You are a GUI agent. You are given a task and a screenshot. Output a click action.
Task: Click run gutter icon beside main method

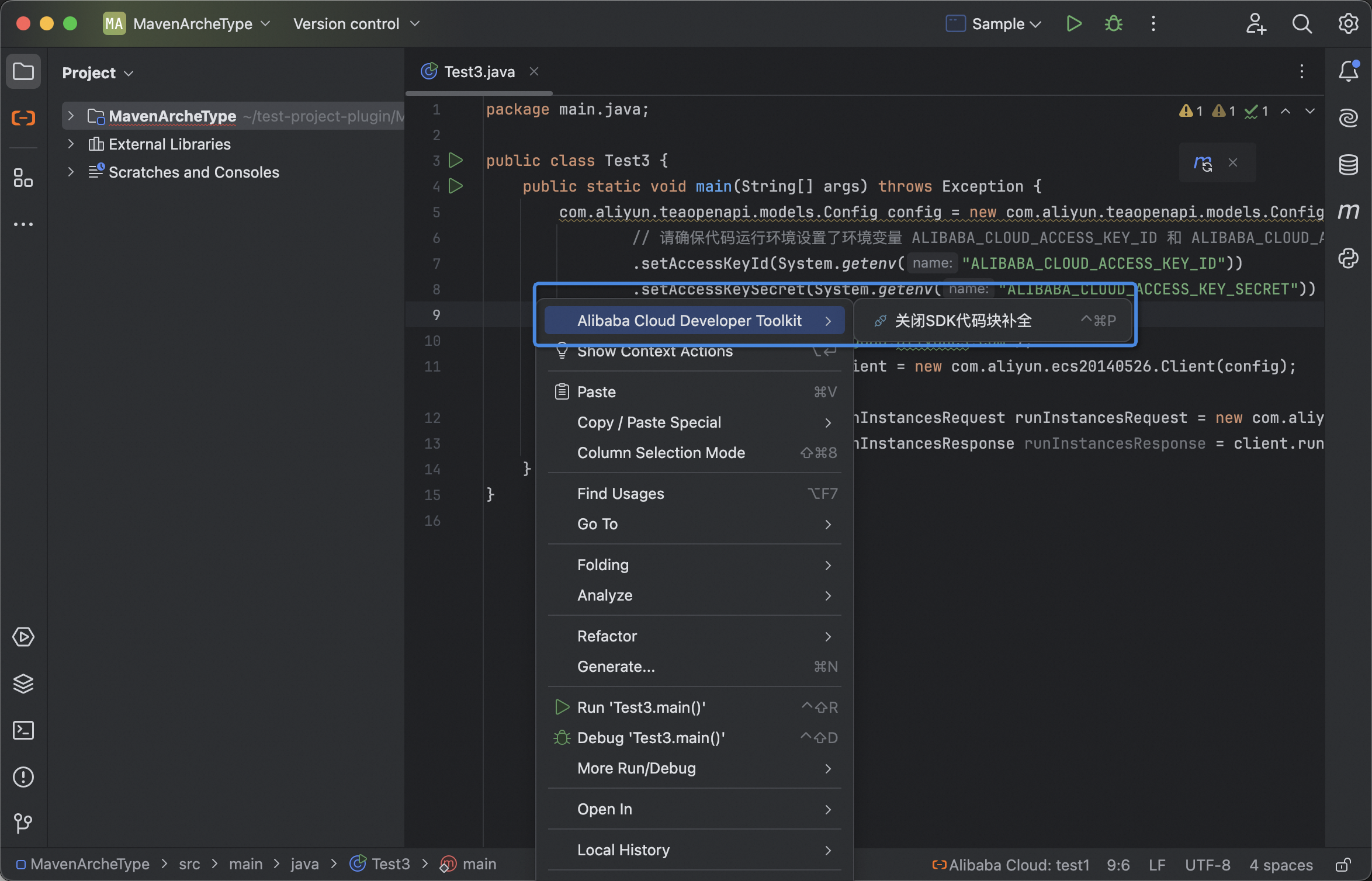(x=456, y=186)
